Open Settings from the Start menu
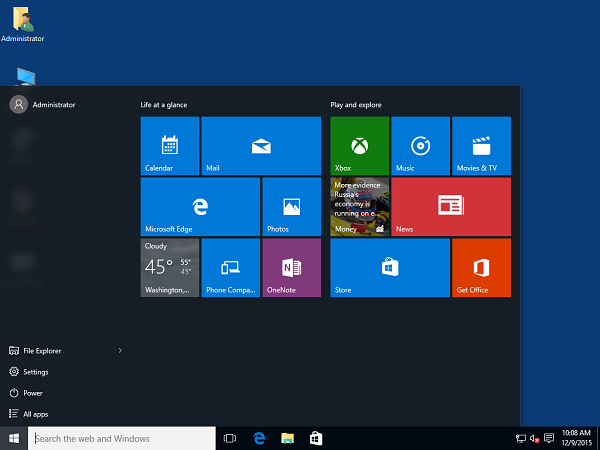The width and height of the screenshot is (600, 450). tap(29, 372)
